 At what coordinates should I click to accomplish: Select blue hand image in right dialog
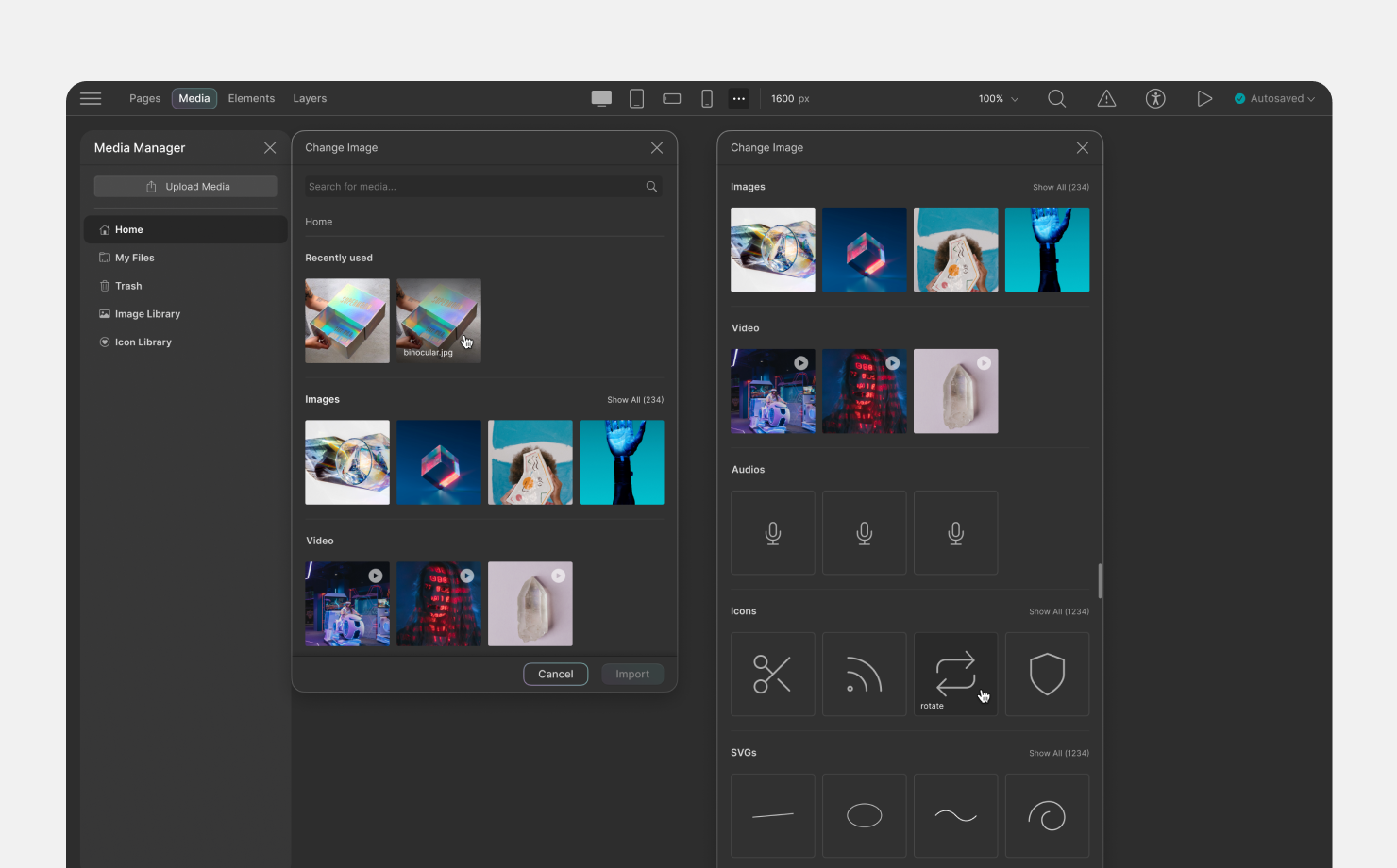tap(1047, 250)
